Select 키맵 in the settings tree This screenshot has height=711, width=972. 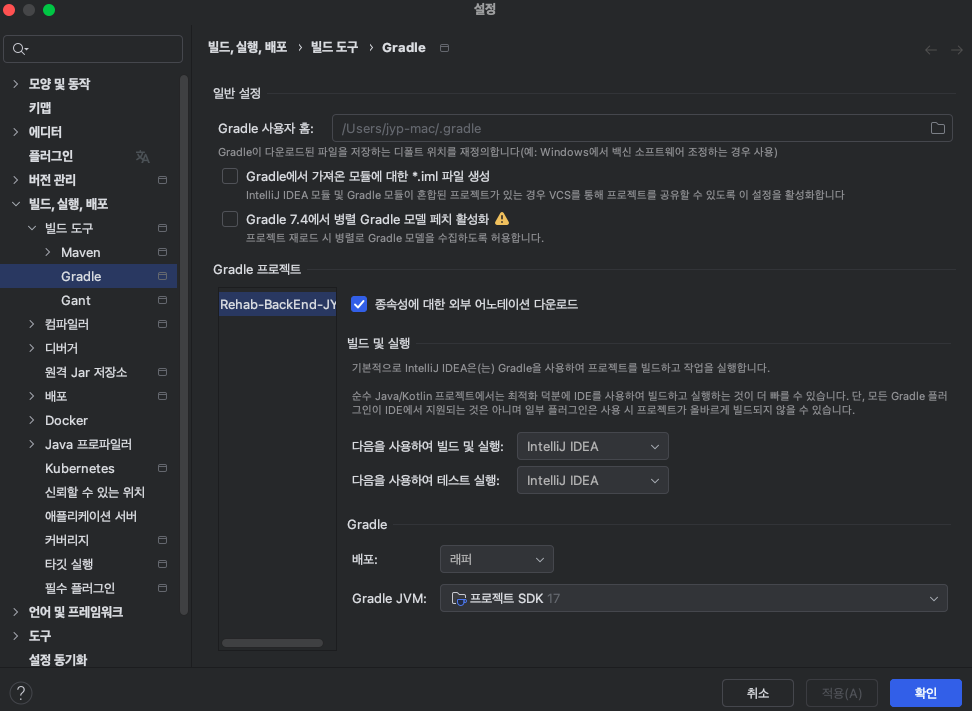[x=40, y=108]
